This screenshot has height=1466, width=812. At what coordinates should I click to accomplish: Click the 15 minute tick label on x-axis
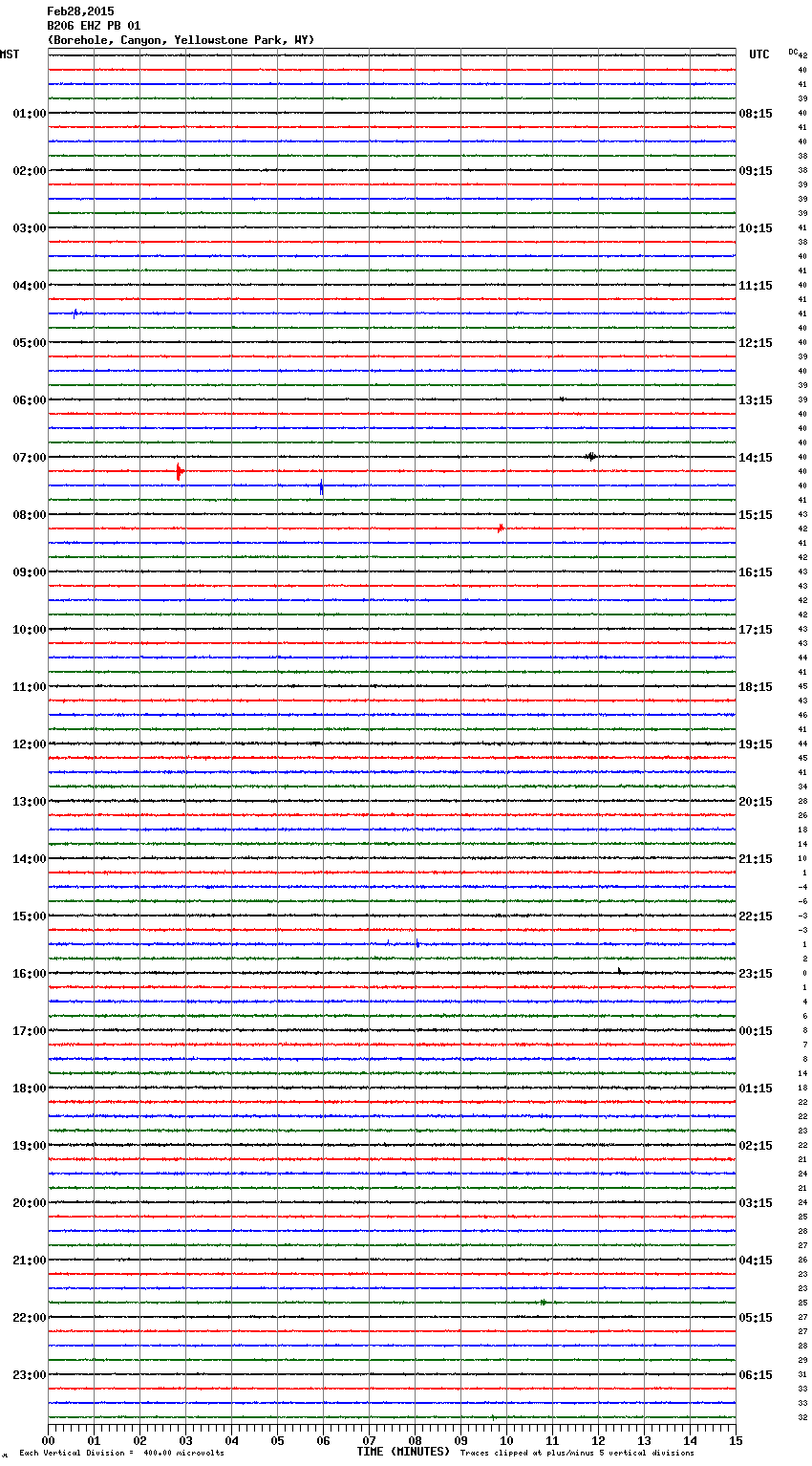(x=736, y=1441)
